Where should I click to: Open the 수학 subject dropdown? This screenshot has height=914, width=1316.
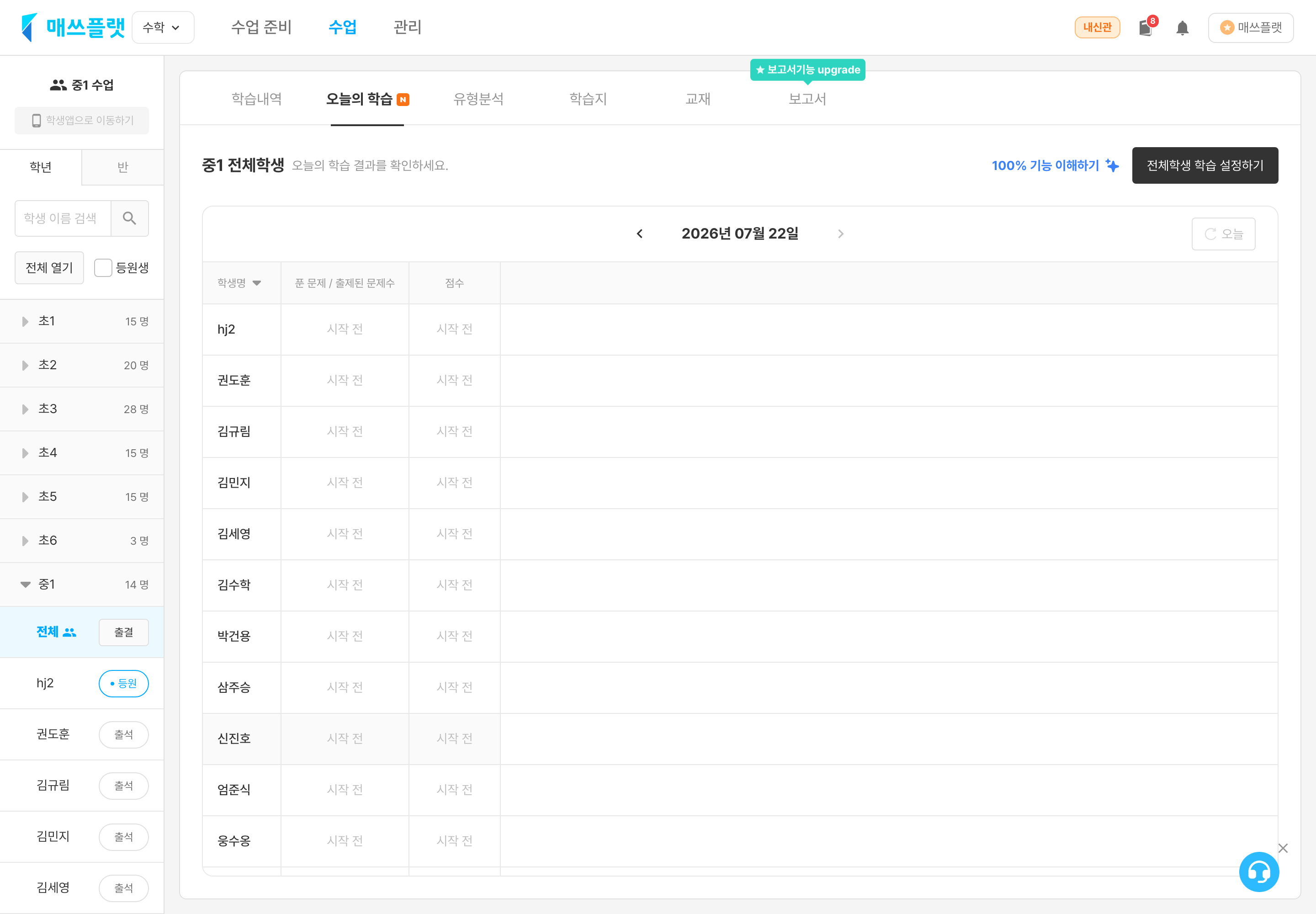pyautogui.click(x=163, y=27)
